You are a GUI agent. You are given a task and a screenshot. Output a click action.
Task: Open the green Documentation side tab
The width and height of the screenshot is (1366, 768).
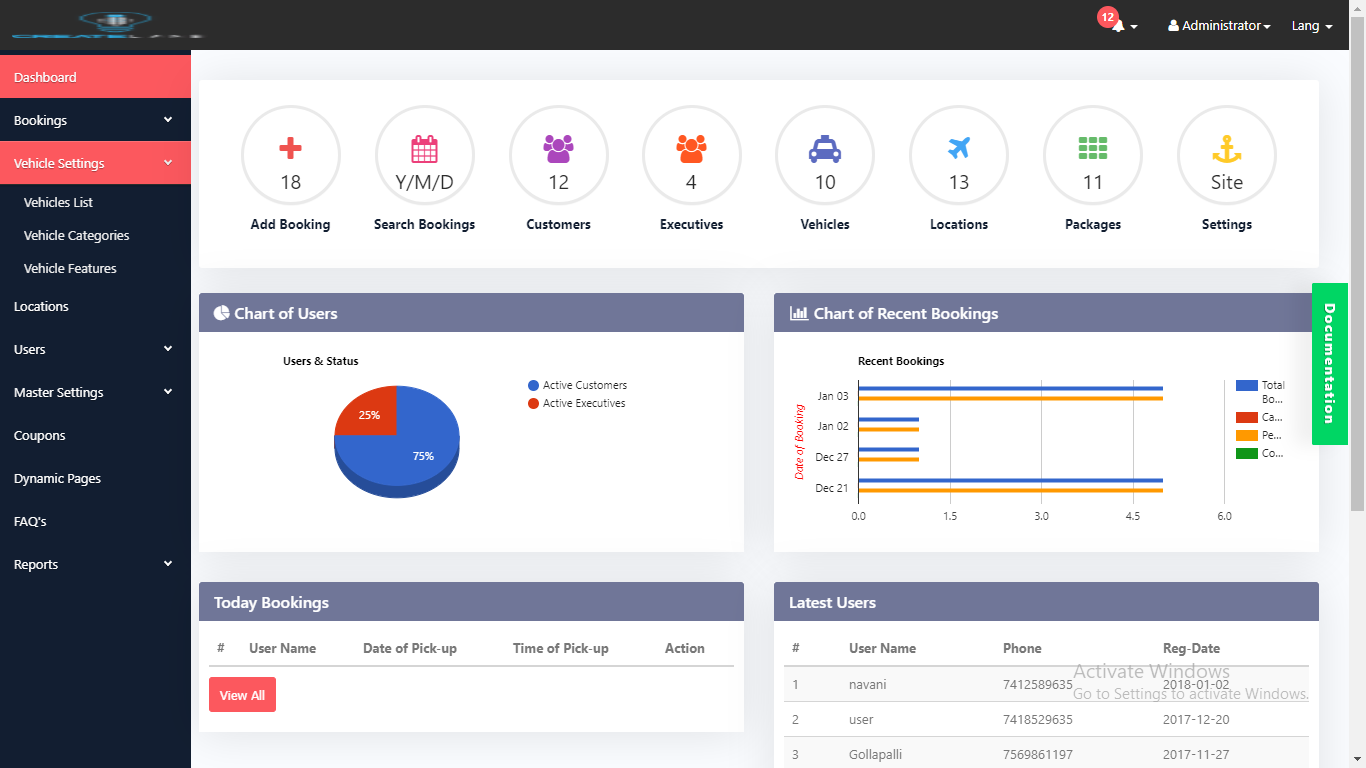click(x=1329, y=363)
